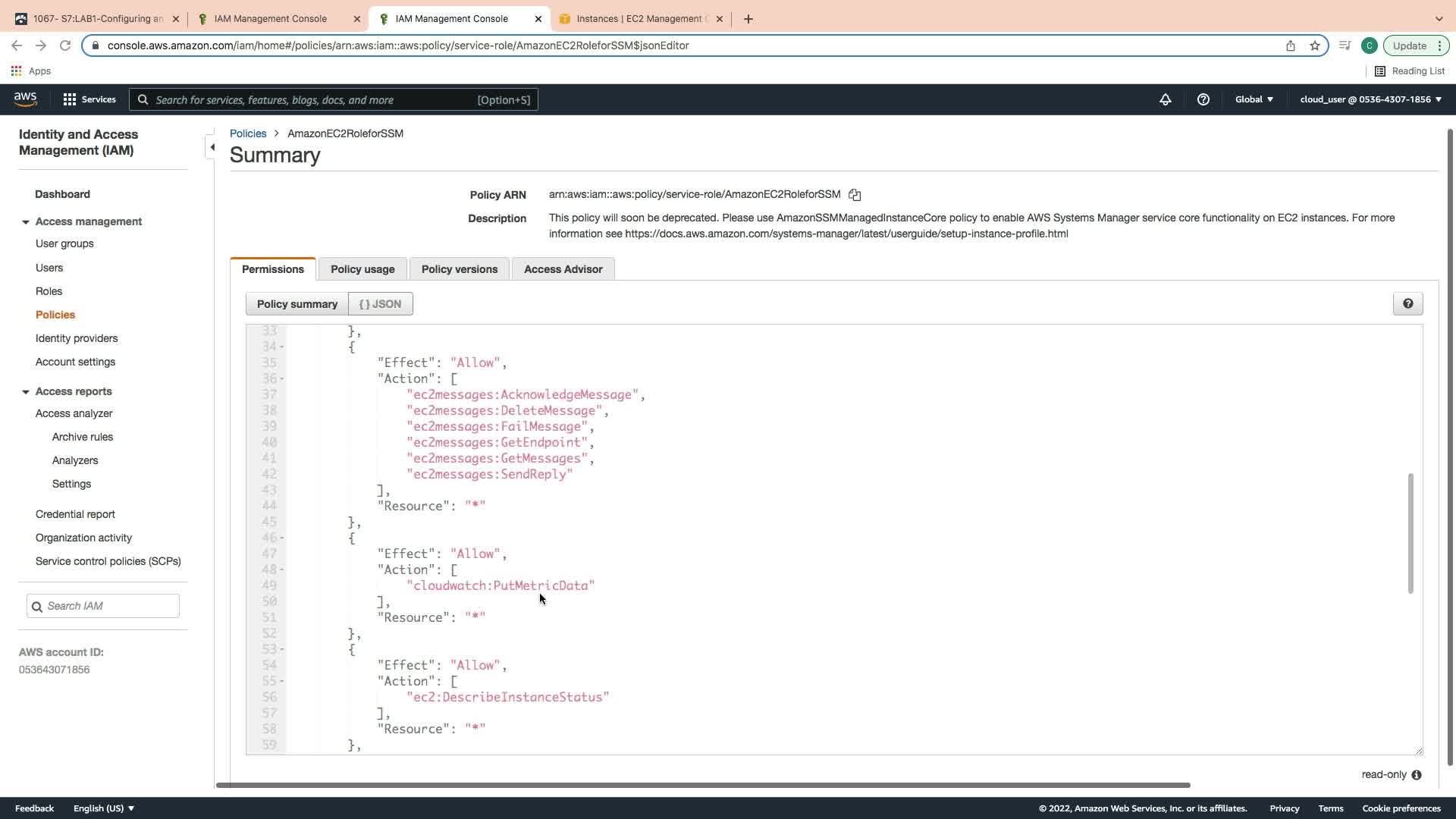Open the Access Advisor tab

[563, 269]
